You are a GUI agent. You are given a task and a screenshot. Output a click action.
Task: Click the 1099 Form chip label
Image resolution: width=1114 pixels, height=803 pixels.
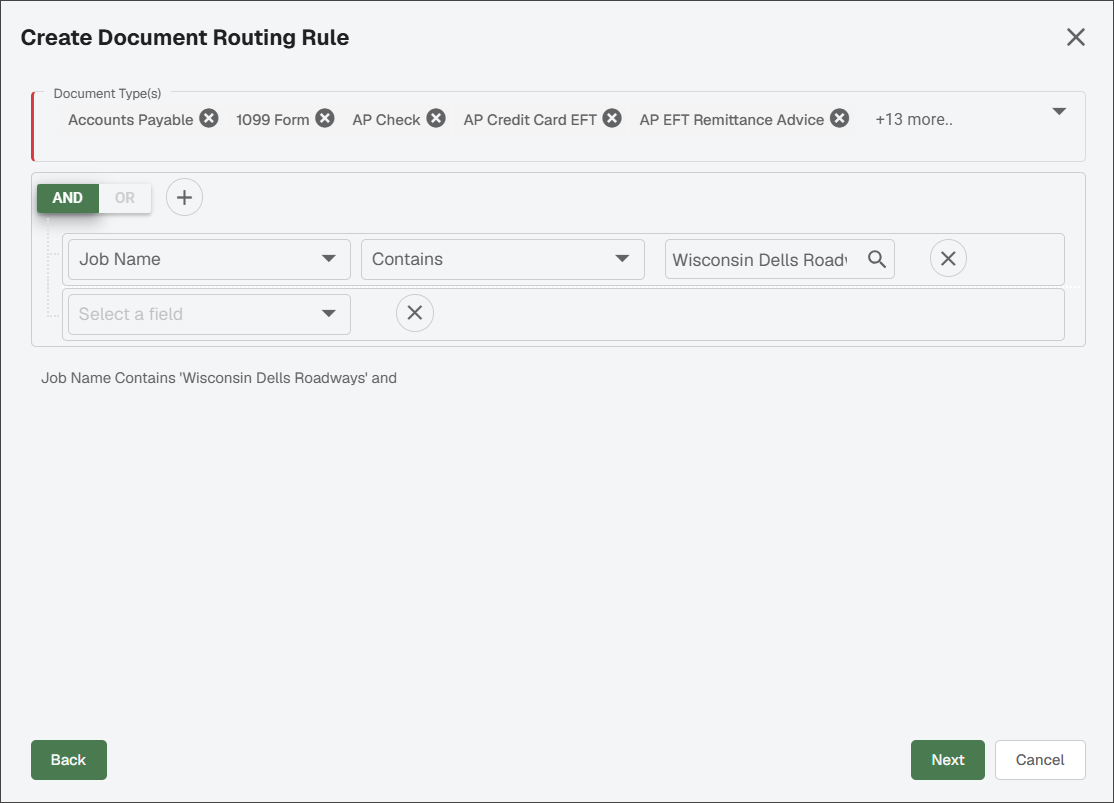tap(273, 119)
